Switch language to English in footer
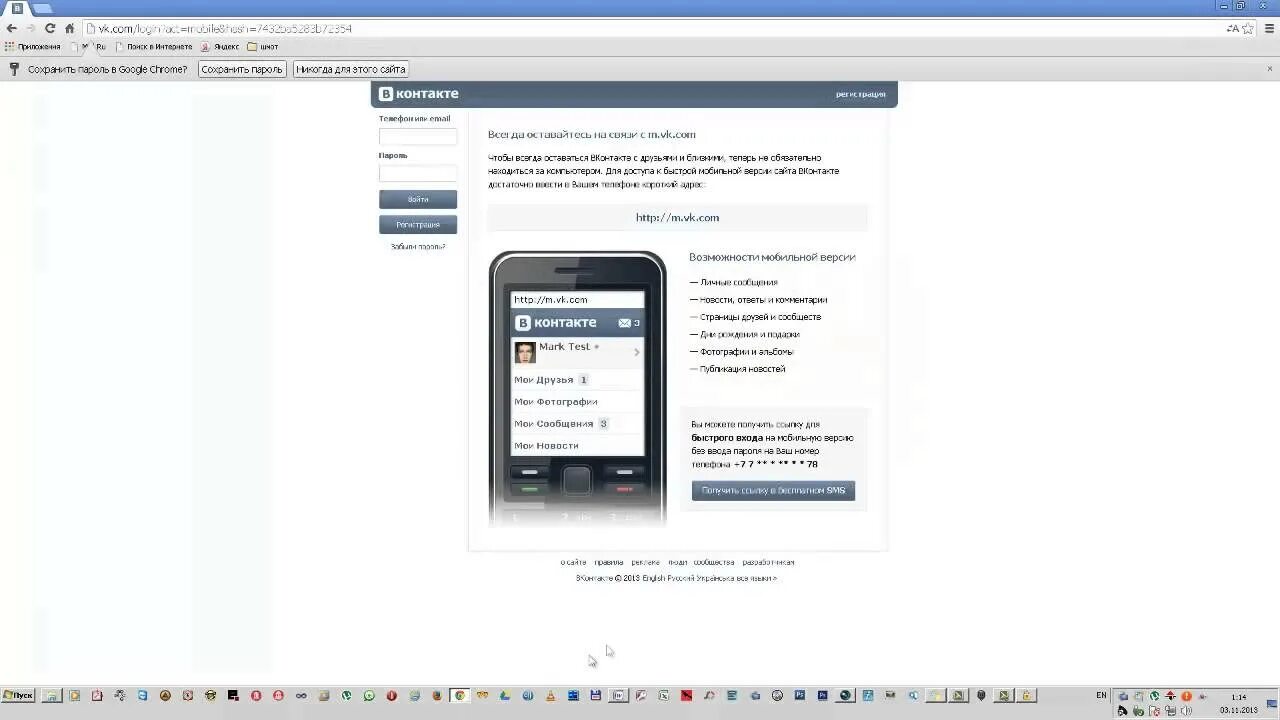Viewport: 1280px width, 720px height. (x=653, y=578)
